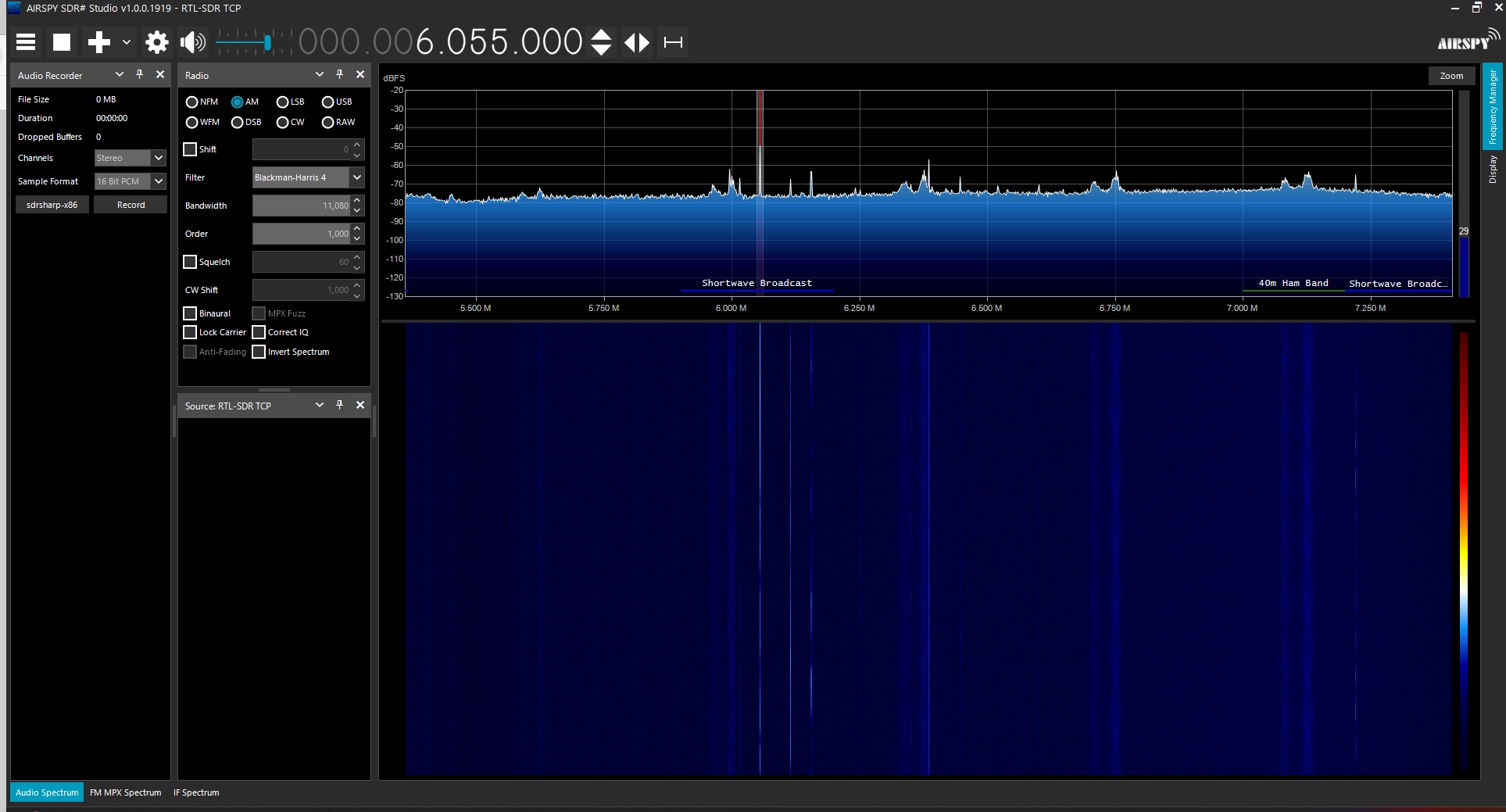Switch to IF Spectrum tab

click(196, 792)
